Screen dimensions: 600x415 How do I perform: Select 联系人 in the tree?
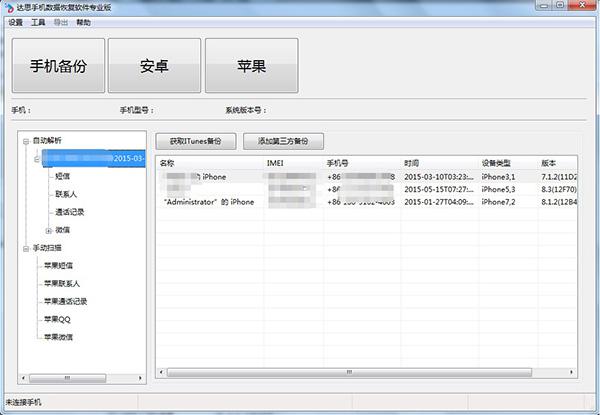click(66, 194)
